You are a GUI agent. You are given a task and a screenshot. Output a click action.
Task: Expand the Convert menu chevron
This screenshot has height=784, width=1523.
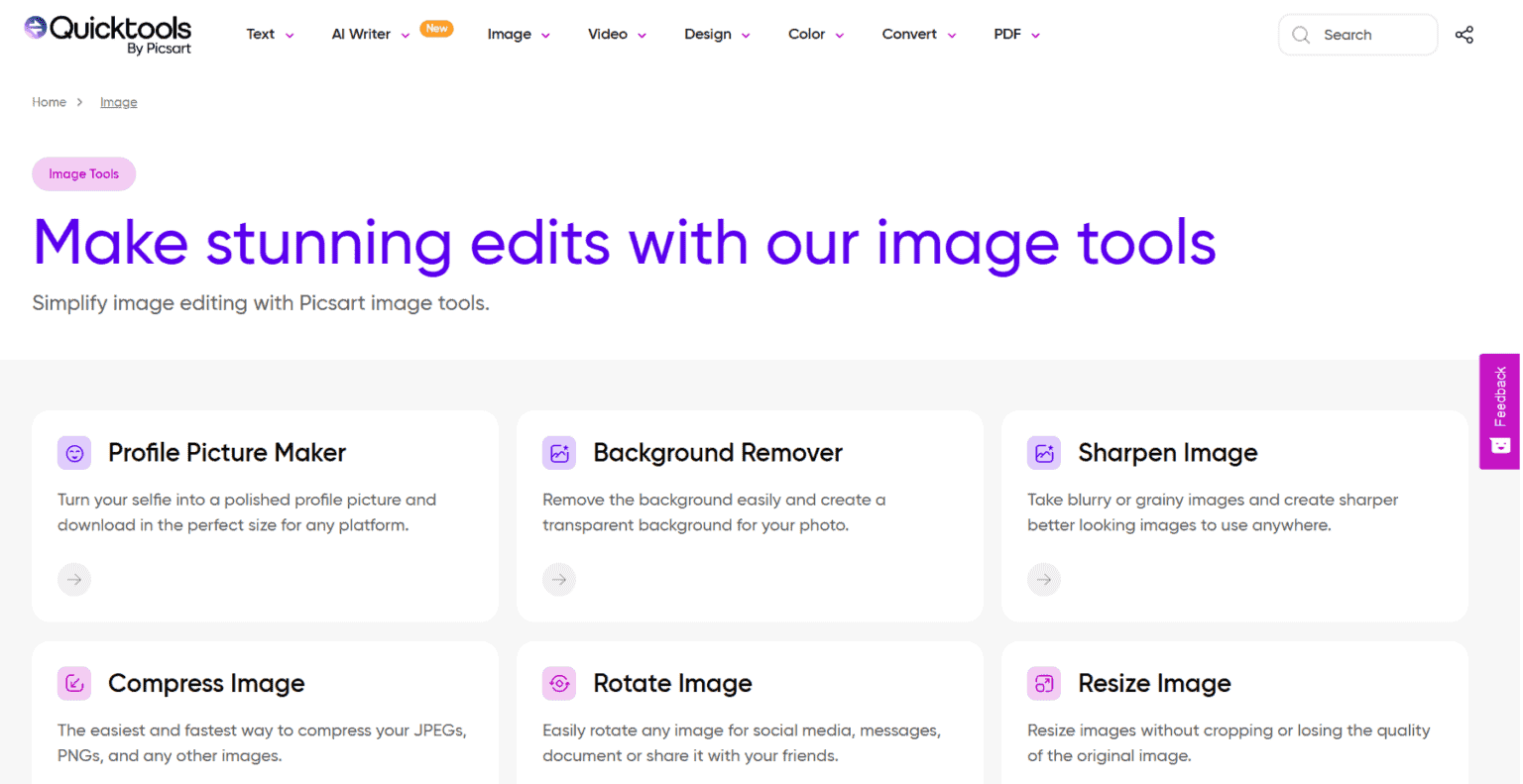[952, 36]
